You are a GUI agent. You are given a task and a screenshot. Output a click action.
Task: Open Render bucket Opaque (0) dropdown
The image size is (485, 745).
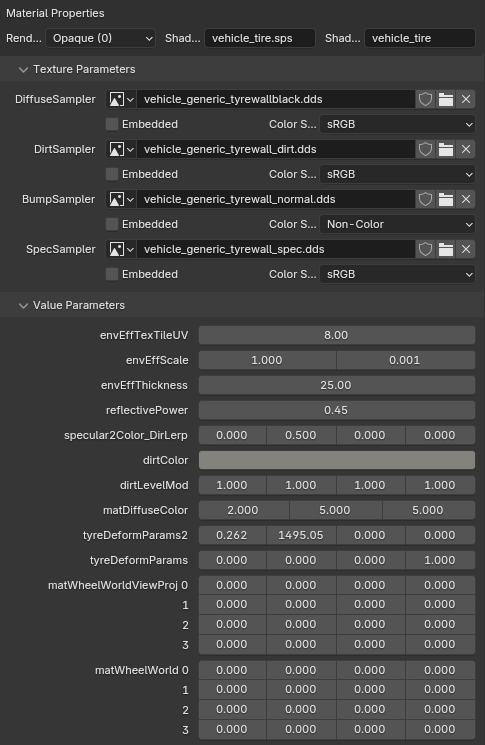[101, 38]
